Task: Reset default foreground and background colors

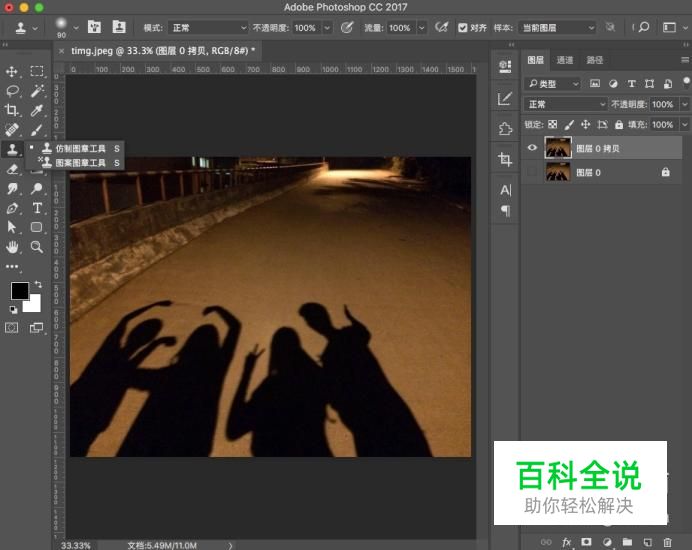Action: (13, 310)
